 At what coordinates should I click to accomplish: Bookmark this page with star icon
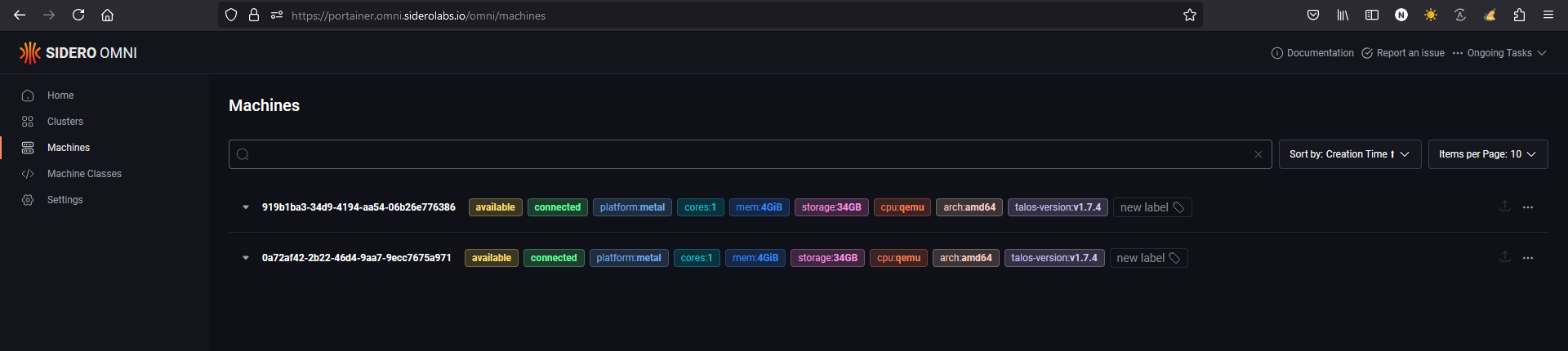pos(1190,15)
